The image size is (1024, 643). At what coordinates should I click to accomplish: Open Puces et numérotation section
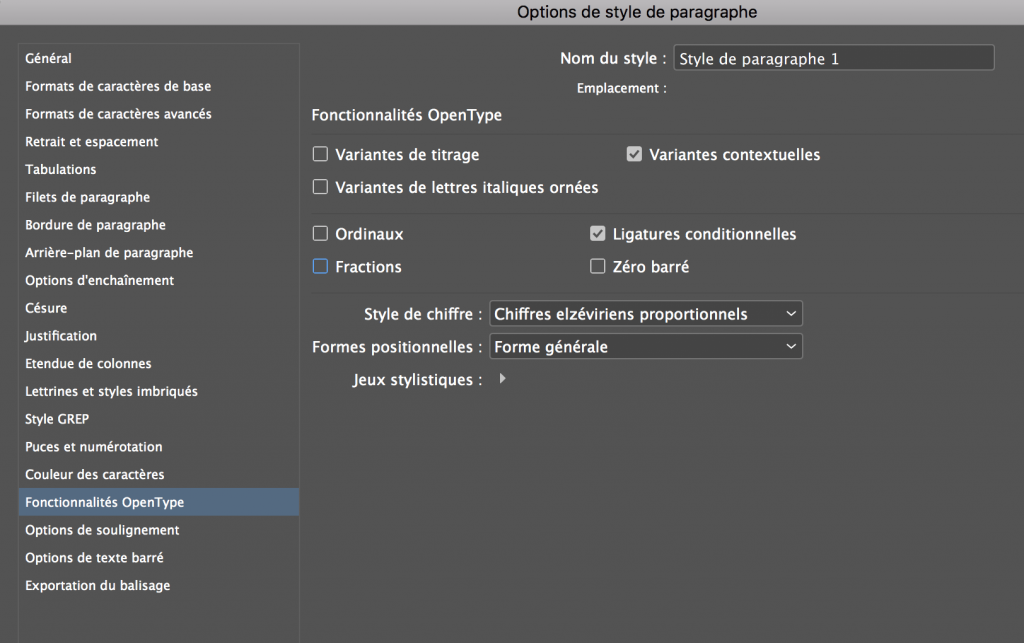click(94, 447)
